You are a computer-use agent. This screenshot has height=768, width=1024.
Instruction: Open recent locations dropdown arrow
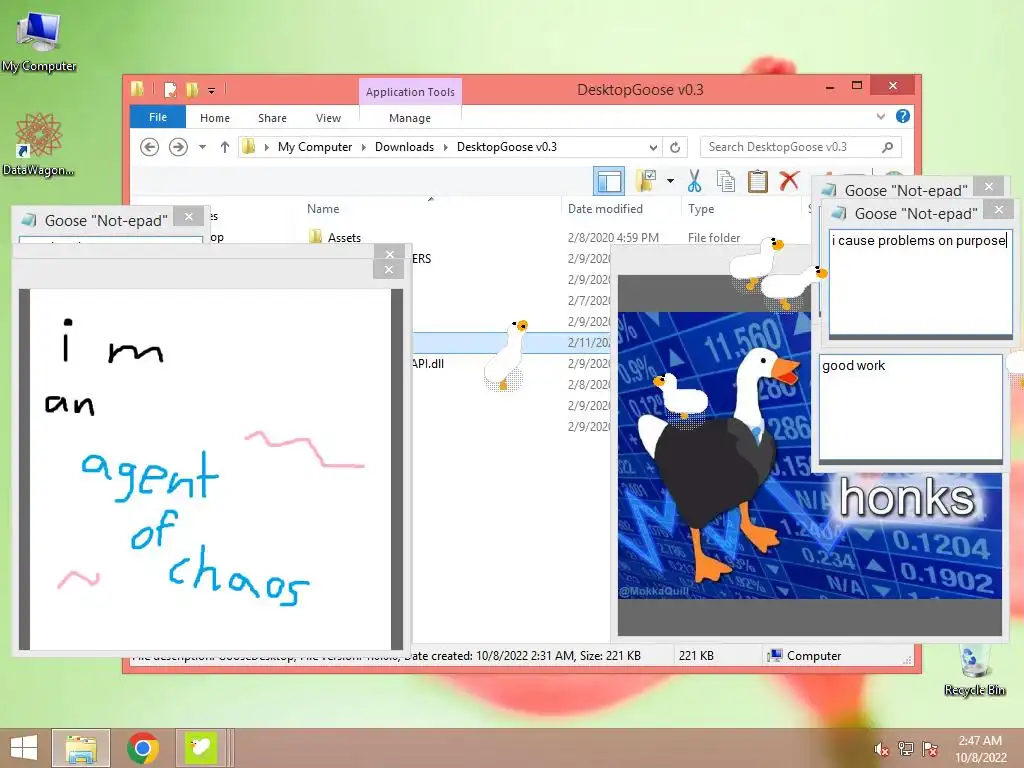pos(202,147)
